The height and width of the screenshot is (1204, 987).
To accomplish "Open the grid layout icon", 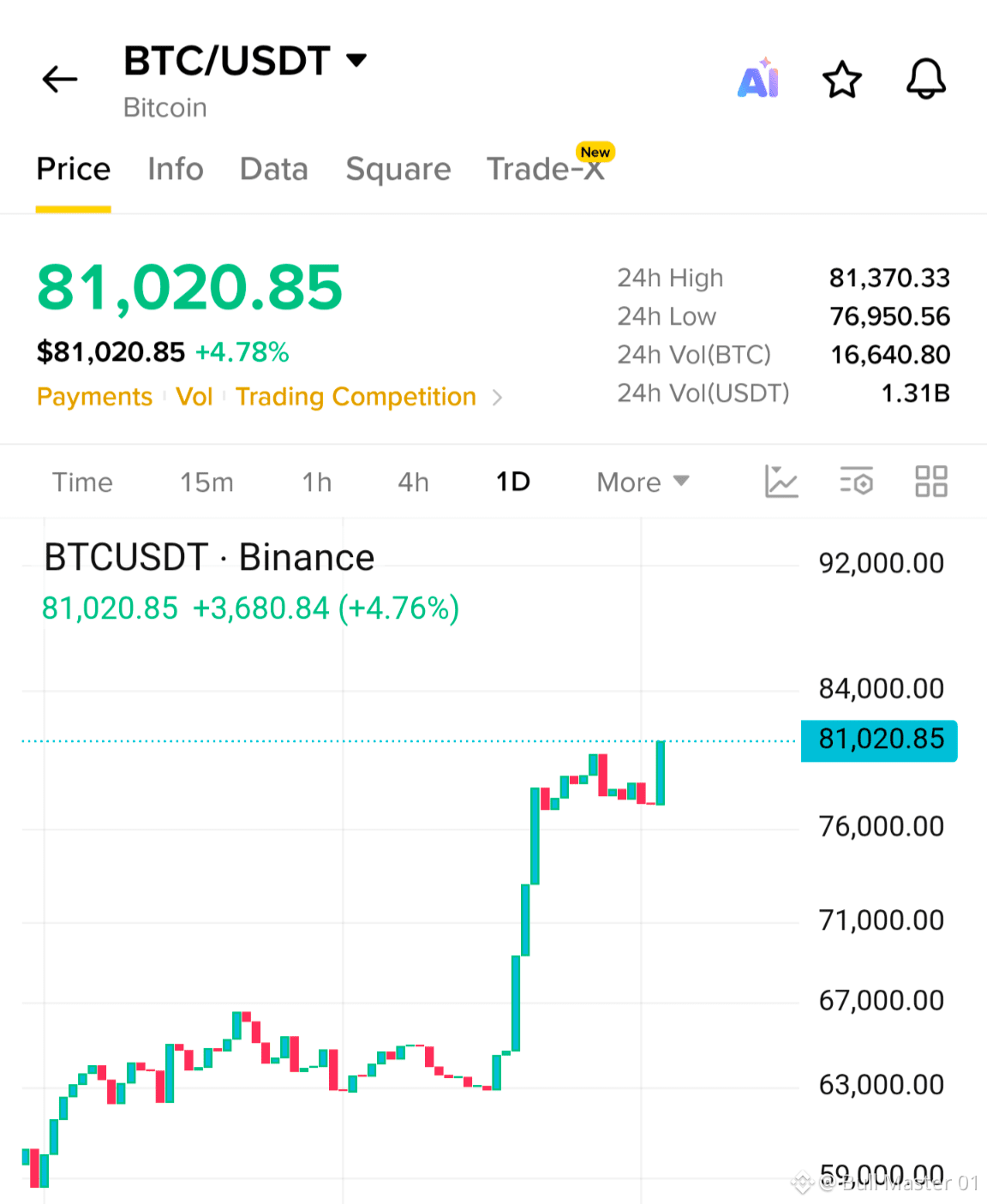I will pyautogui.click(x=931, y=482).
